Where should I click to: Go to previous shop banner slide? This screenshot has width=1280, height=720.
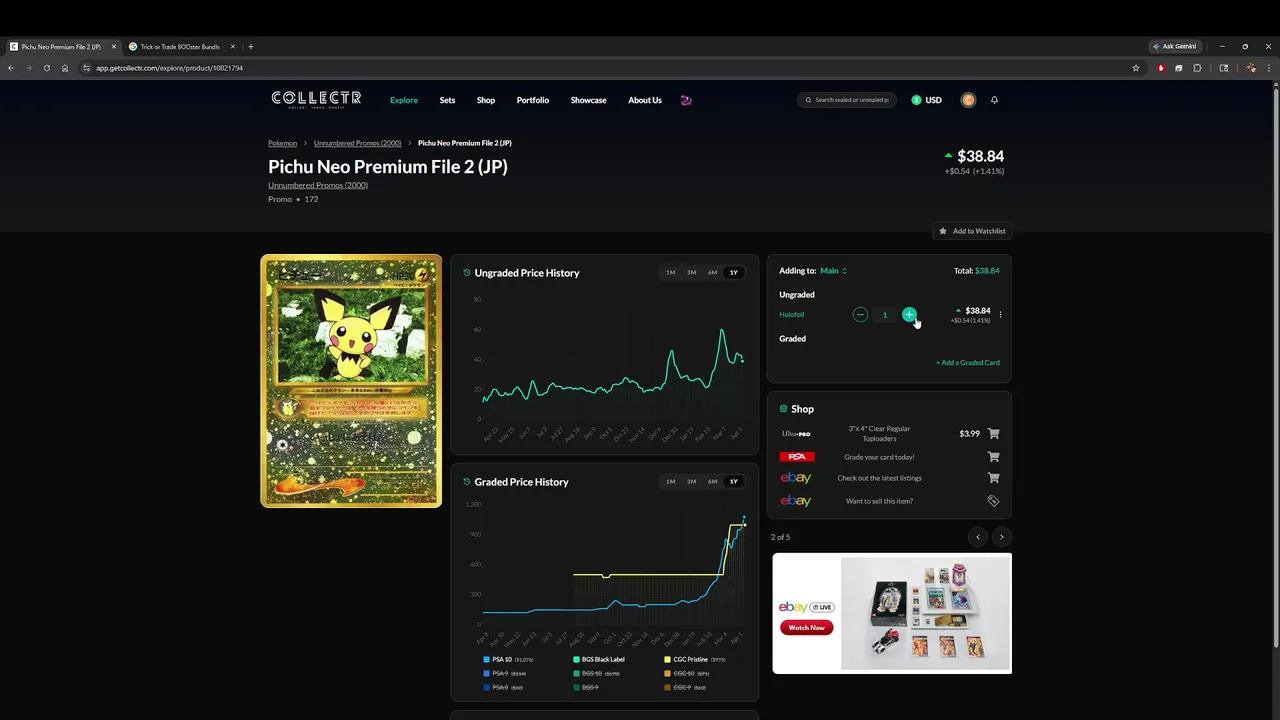click(x=978, y=537)
